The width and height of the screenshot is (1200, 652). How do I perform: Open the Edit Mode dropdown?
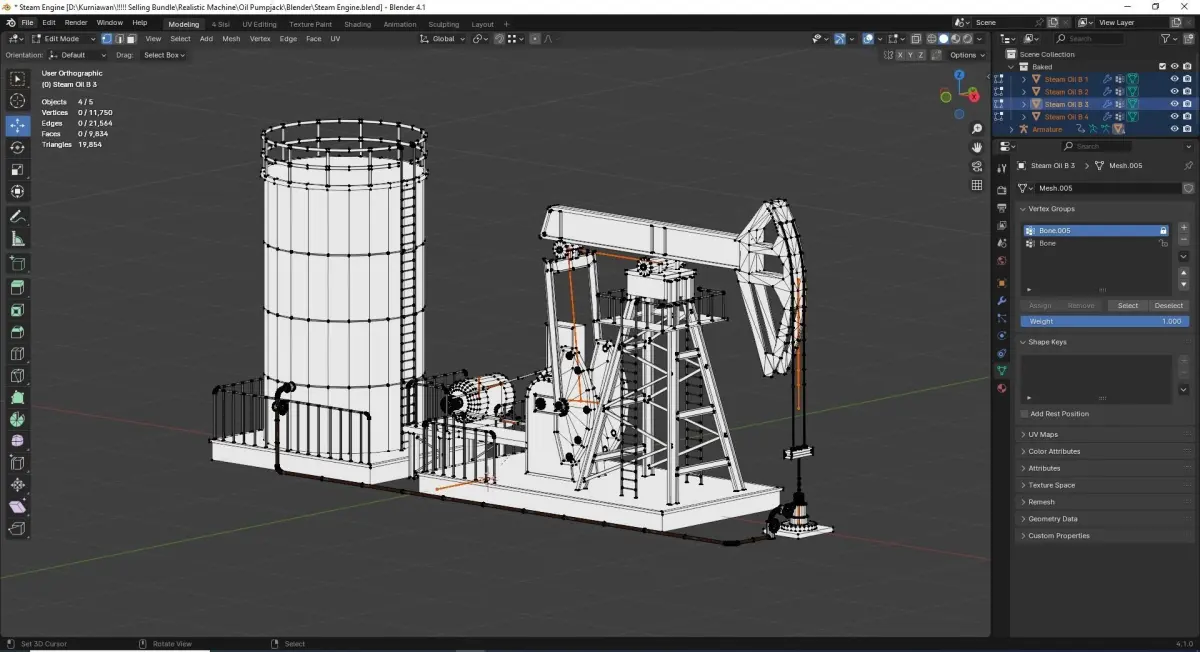(64, 39)
